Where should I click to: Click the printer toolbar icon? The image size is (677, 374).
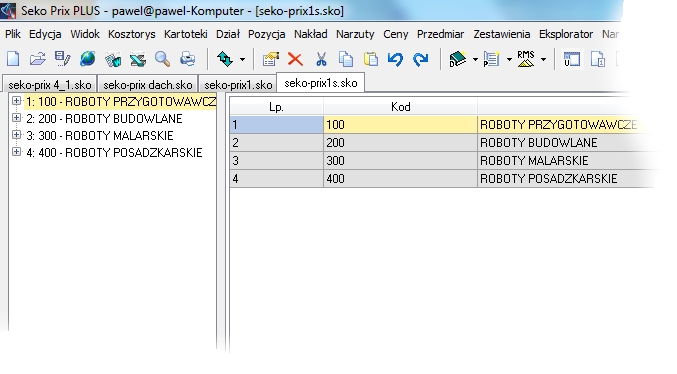click(187, 59)
